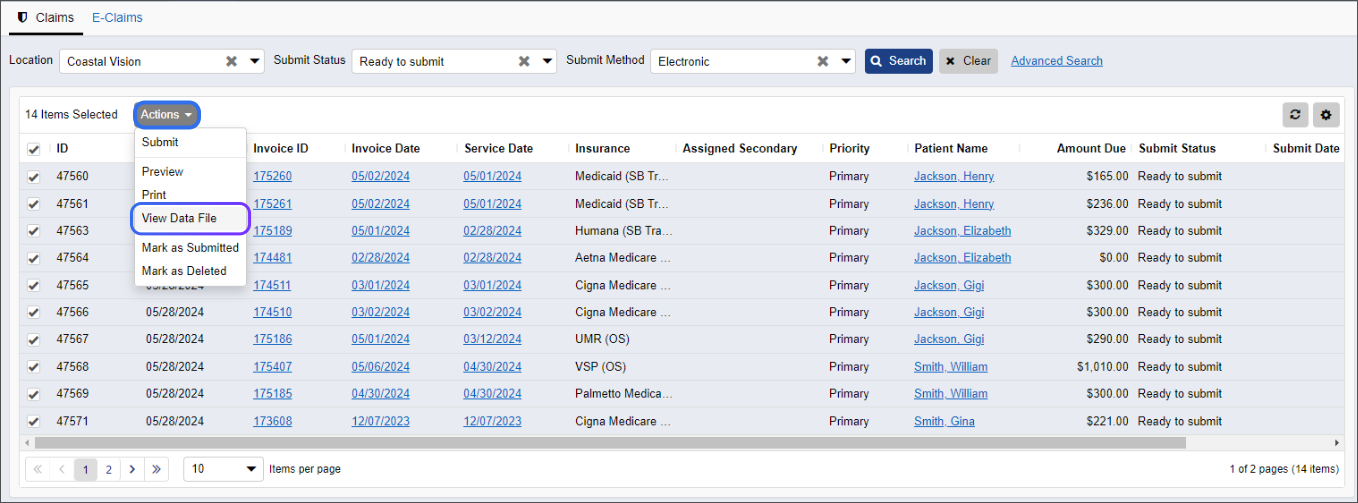Go to previous page arrow
This screenshot has width=1358, height=503.
[62, 469]
